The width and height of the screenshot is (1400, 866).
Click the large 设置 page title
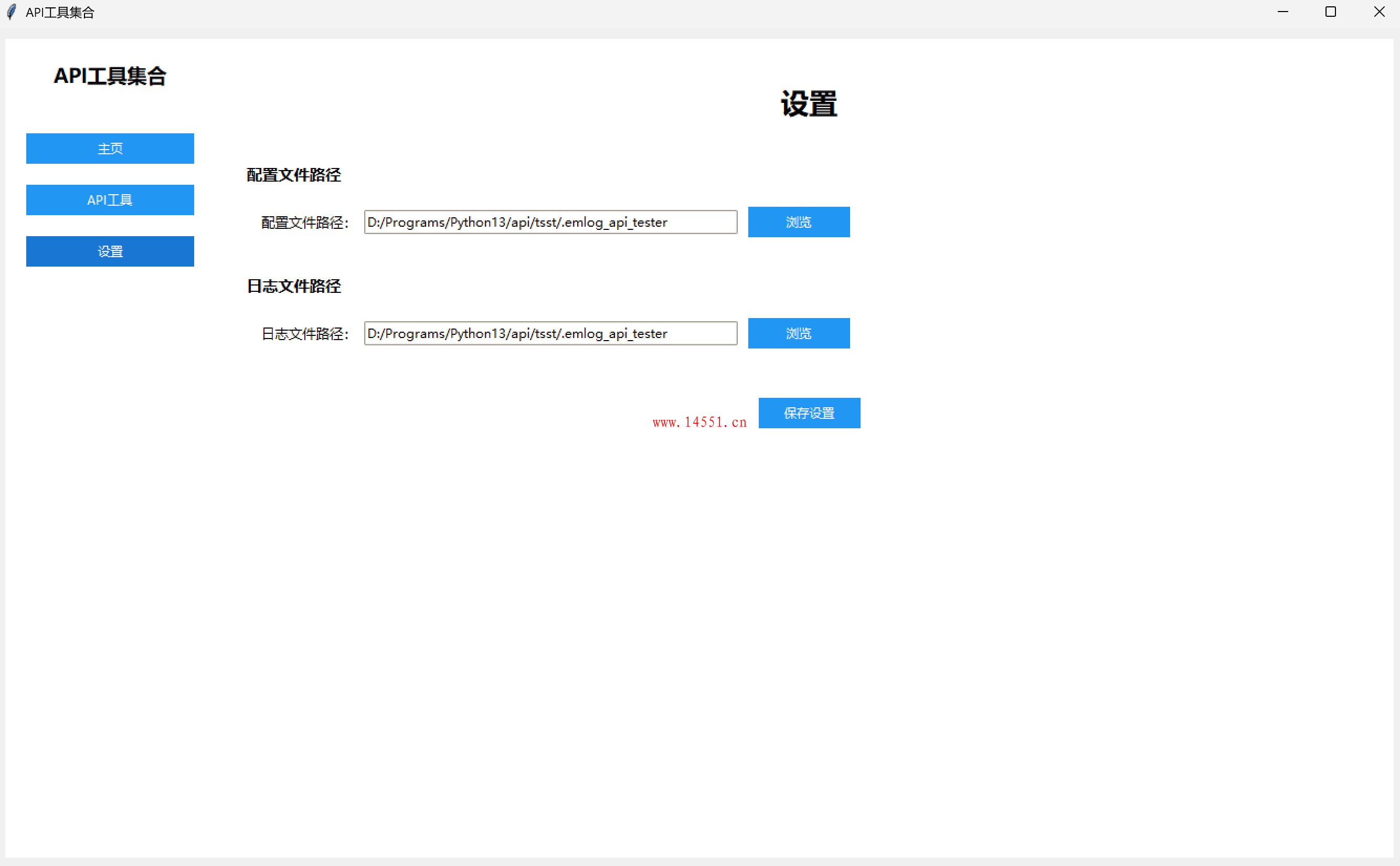pyautogui.click(x=809, y=104)
